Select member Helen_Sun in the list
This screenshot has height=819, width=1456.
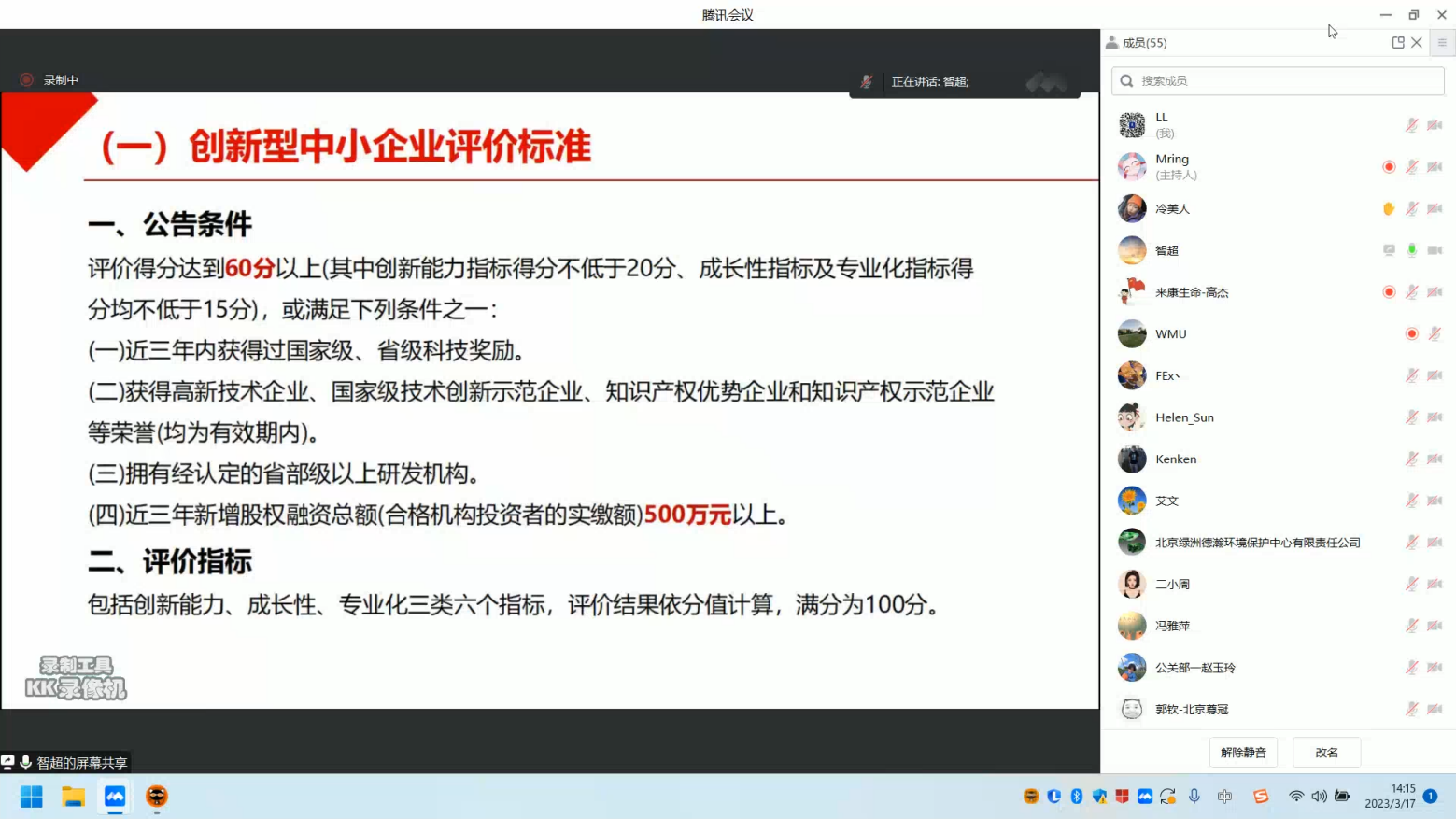(x=1184, y=417)
